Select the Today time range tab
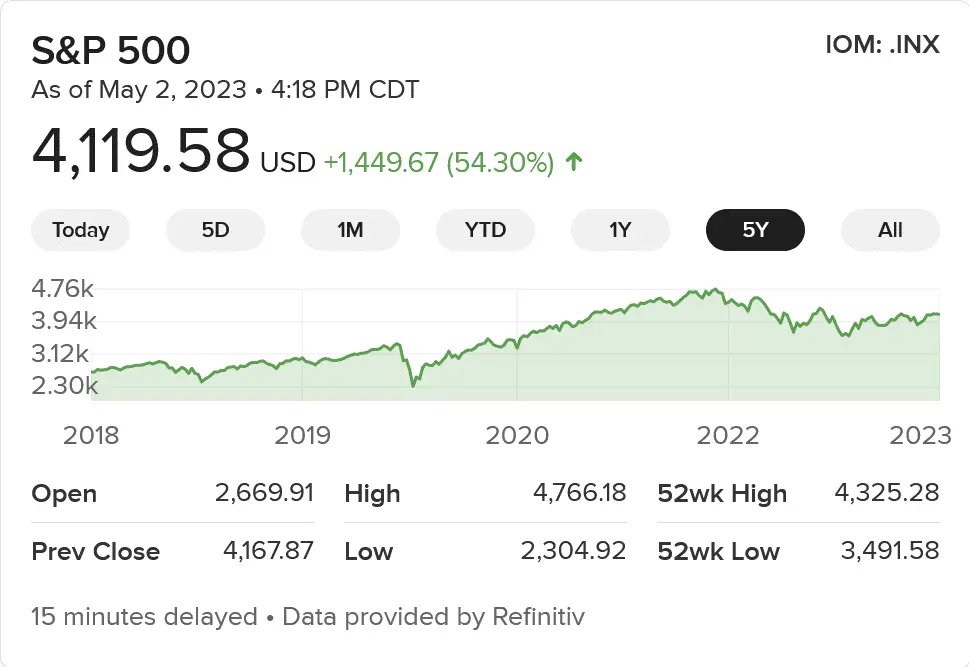This screenshot has width=969, height=667. (x=80, y=230)
